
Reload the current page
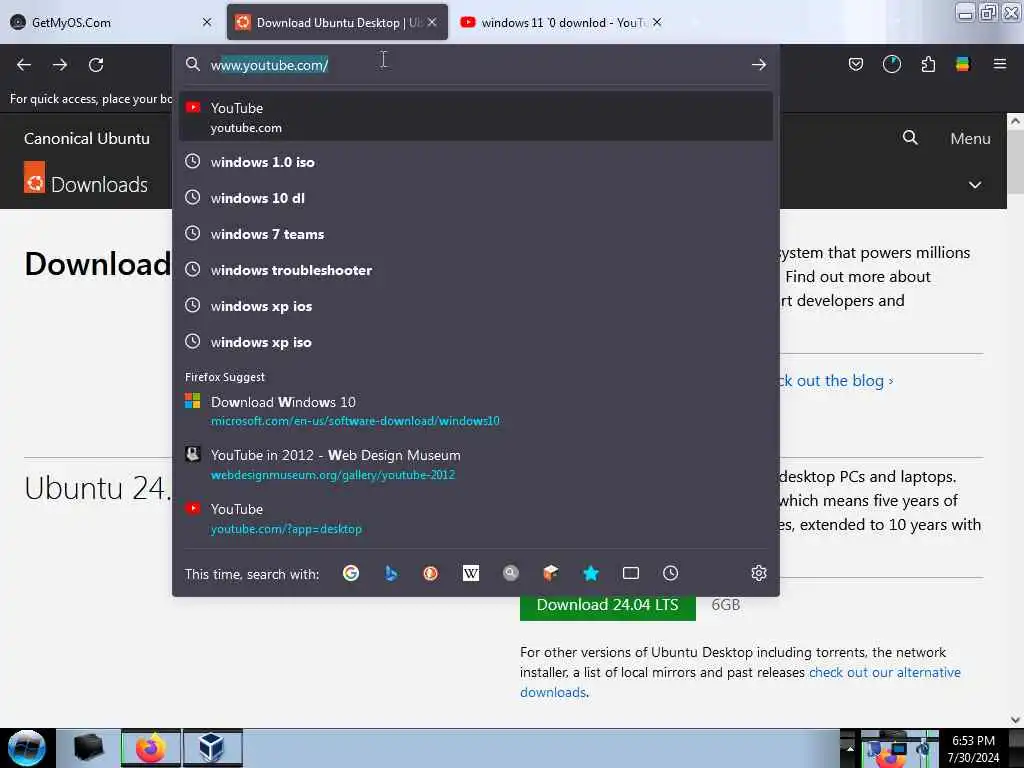pyautogui.click(x=96, y=65)
